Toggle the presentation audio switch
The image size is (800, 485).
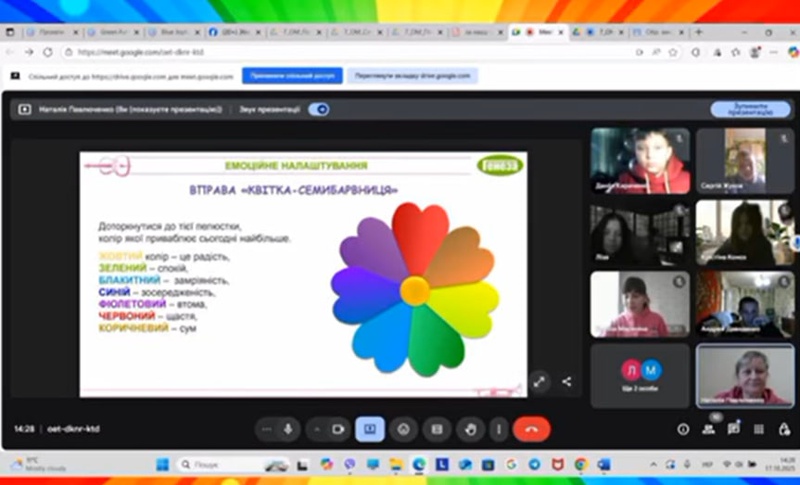319,110
